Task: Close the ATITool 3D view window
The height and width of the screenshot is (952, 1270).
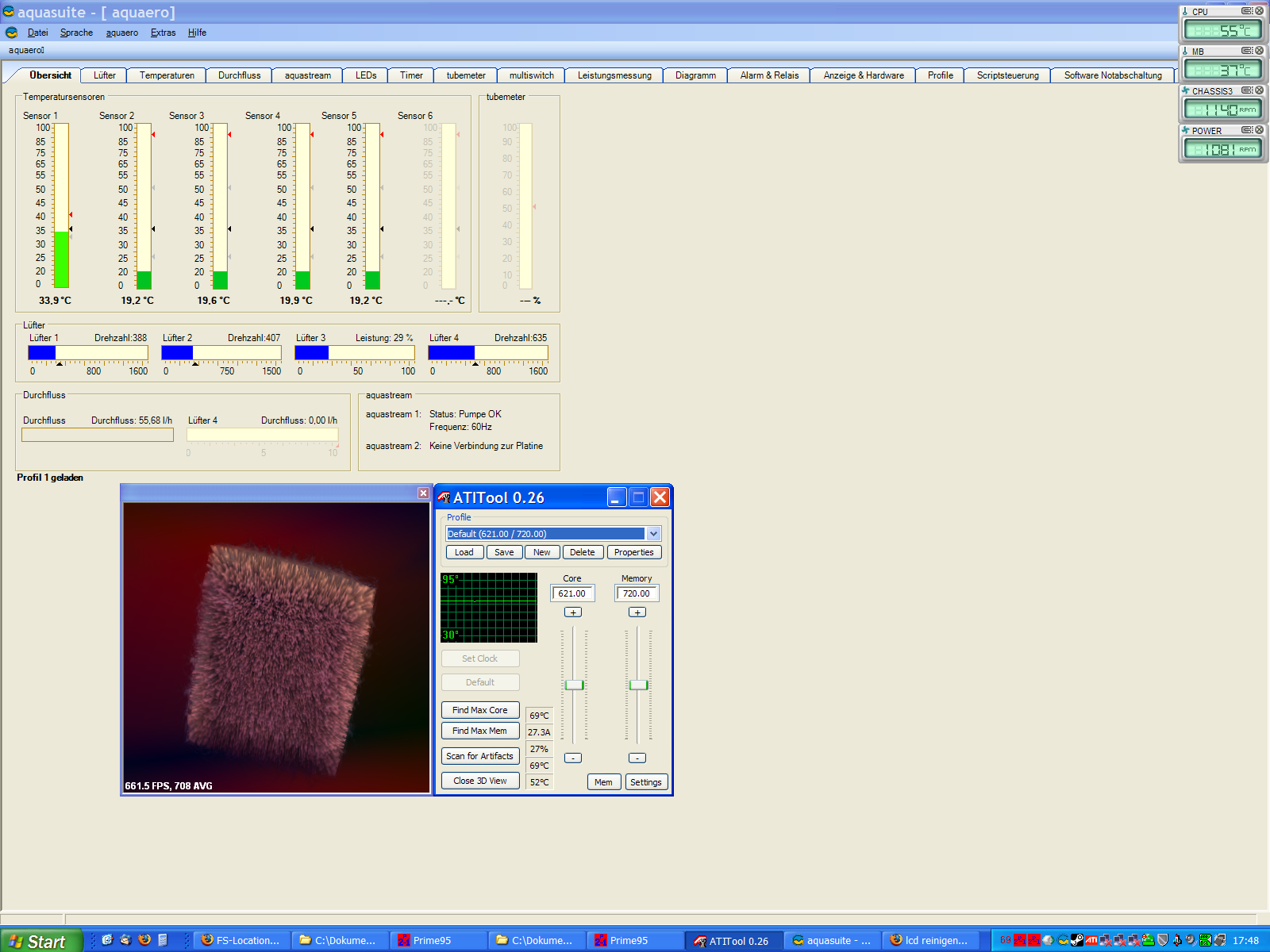Action: coord(423,493)
